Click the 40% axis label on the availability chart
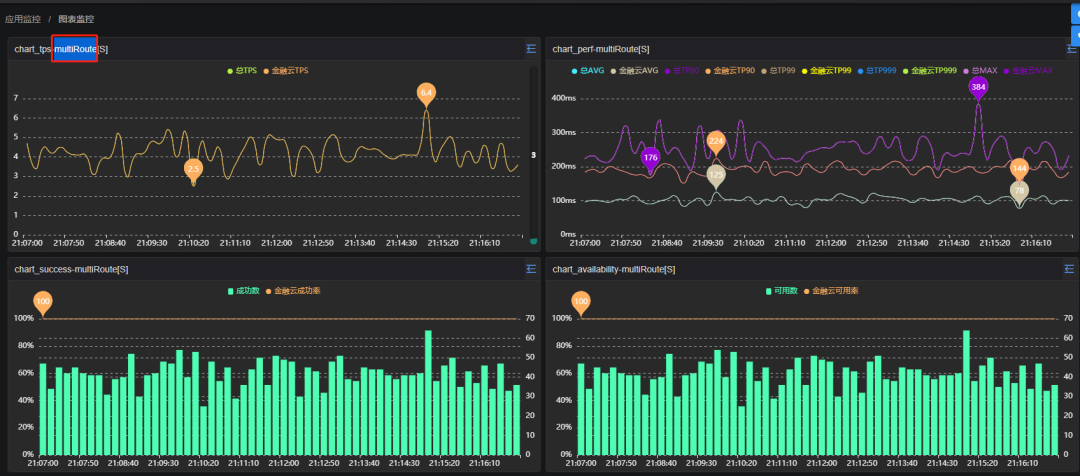This screenshot has width=1080, height=476. [563, 400]
